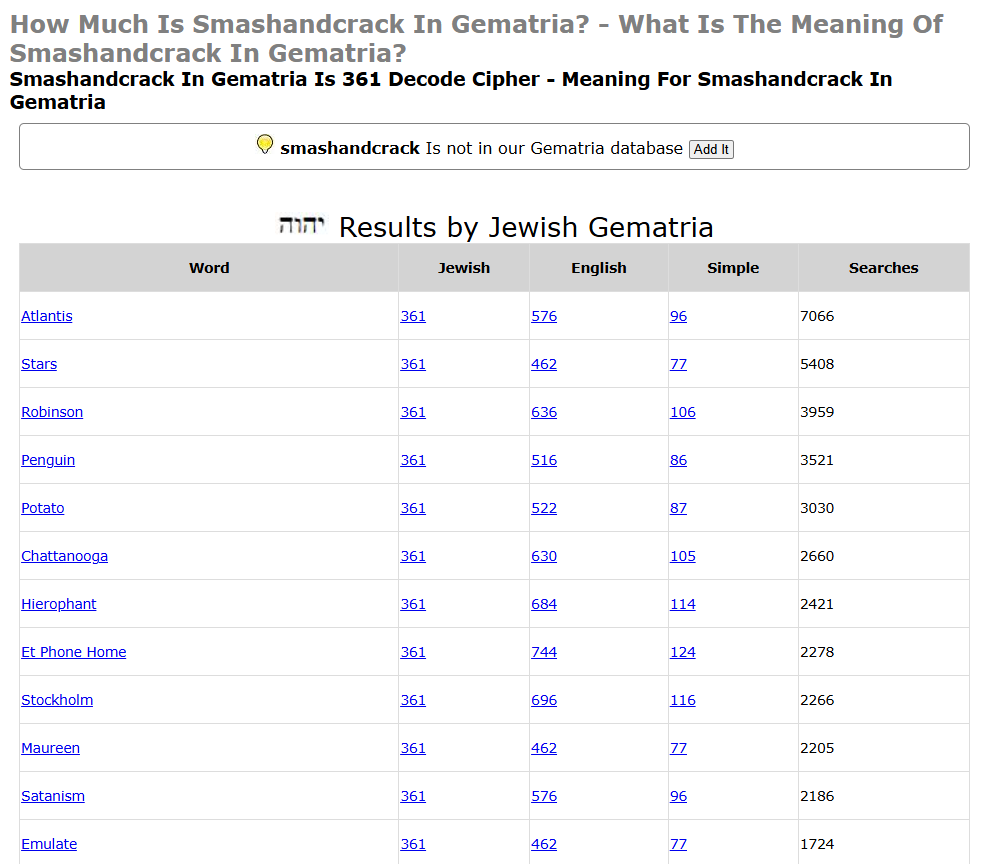995x864 pixels.
Task: Click searches count 1724 for Emulate
Action: (x=817, y=844)
